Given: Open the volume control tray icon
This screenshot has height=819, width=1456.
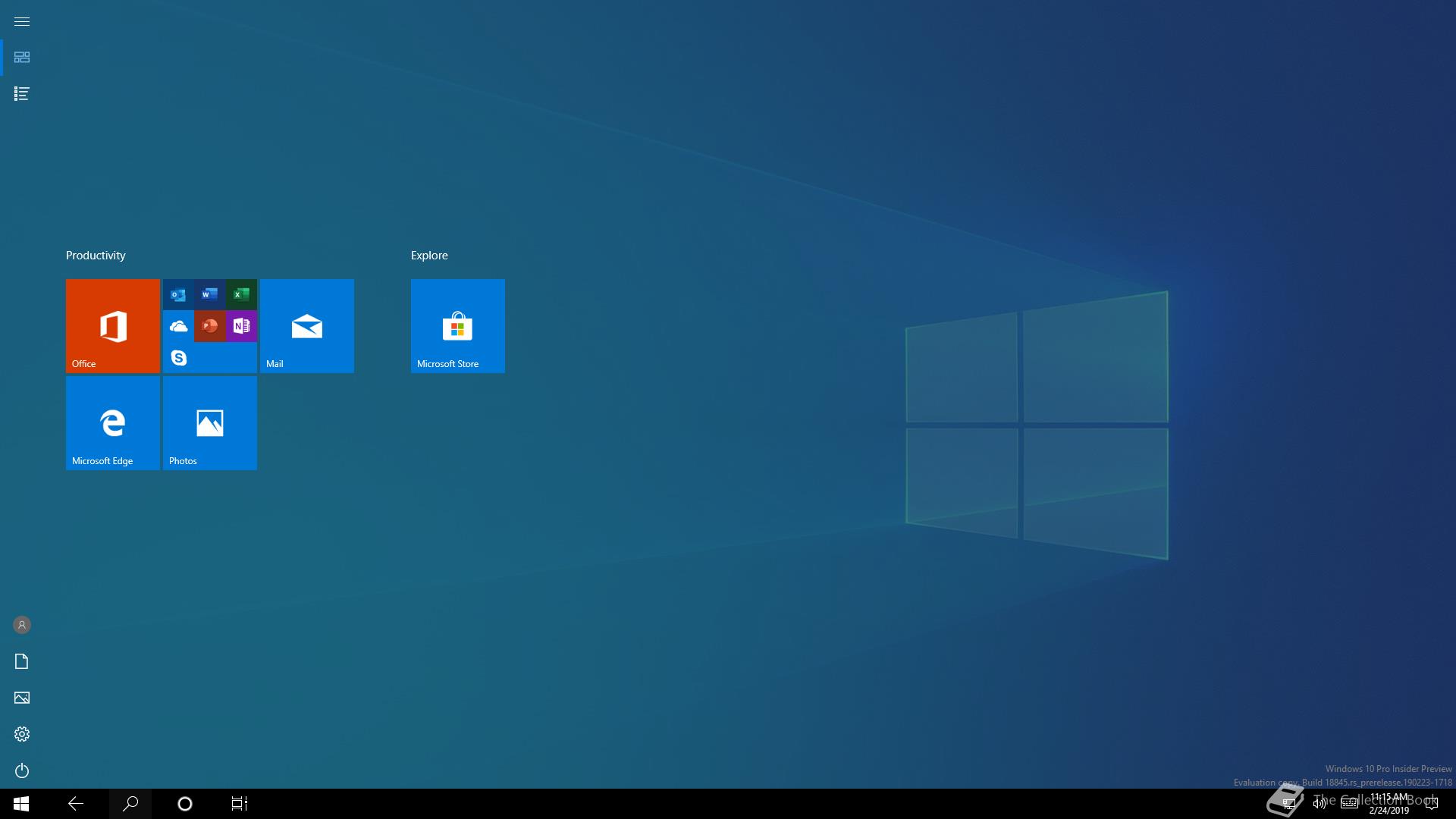Looking at the screenshot, I should (x=1319, y=804).
